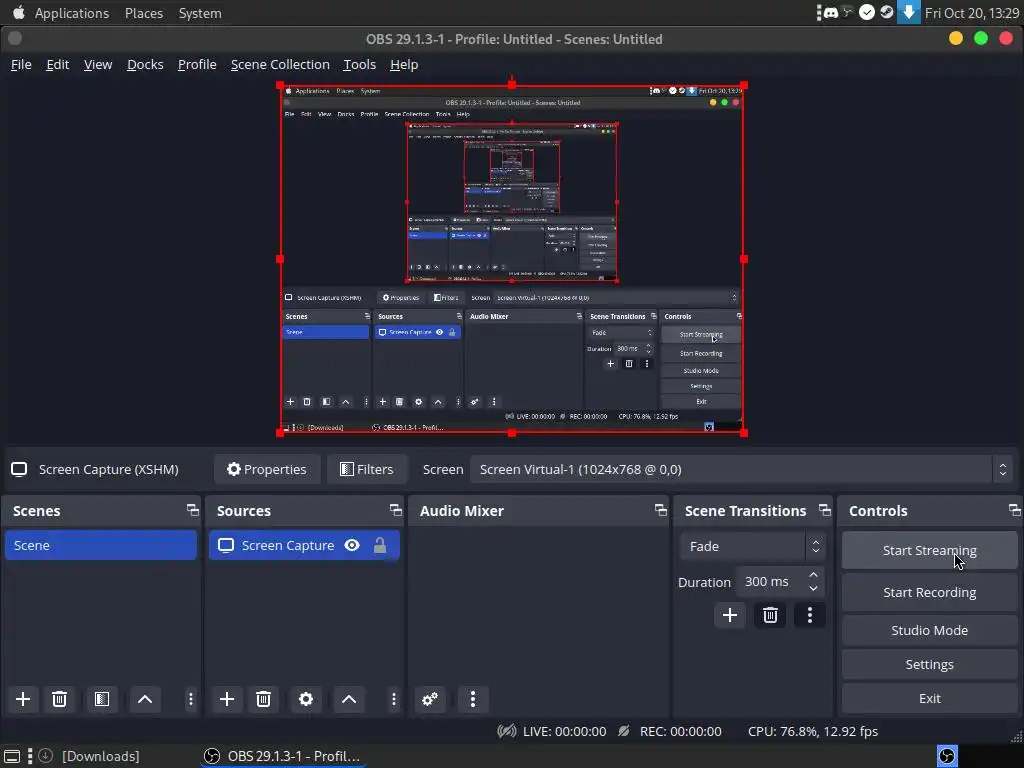1024x768 pixels.
Task: Remove selected scene with trash icon
Action: [x=59, y=699]
